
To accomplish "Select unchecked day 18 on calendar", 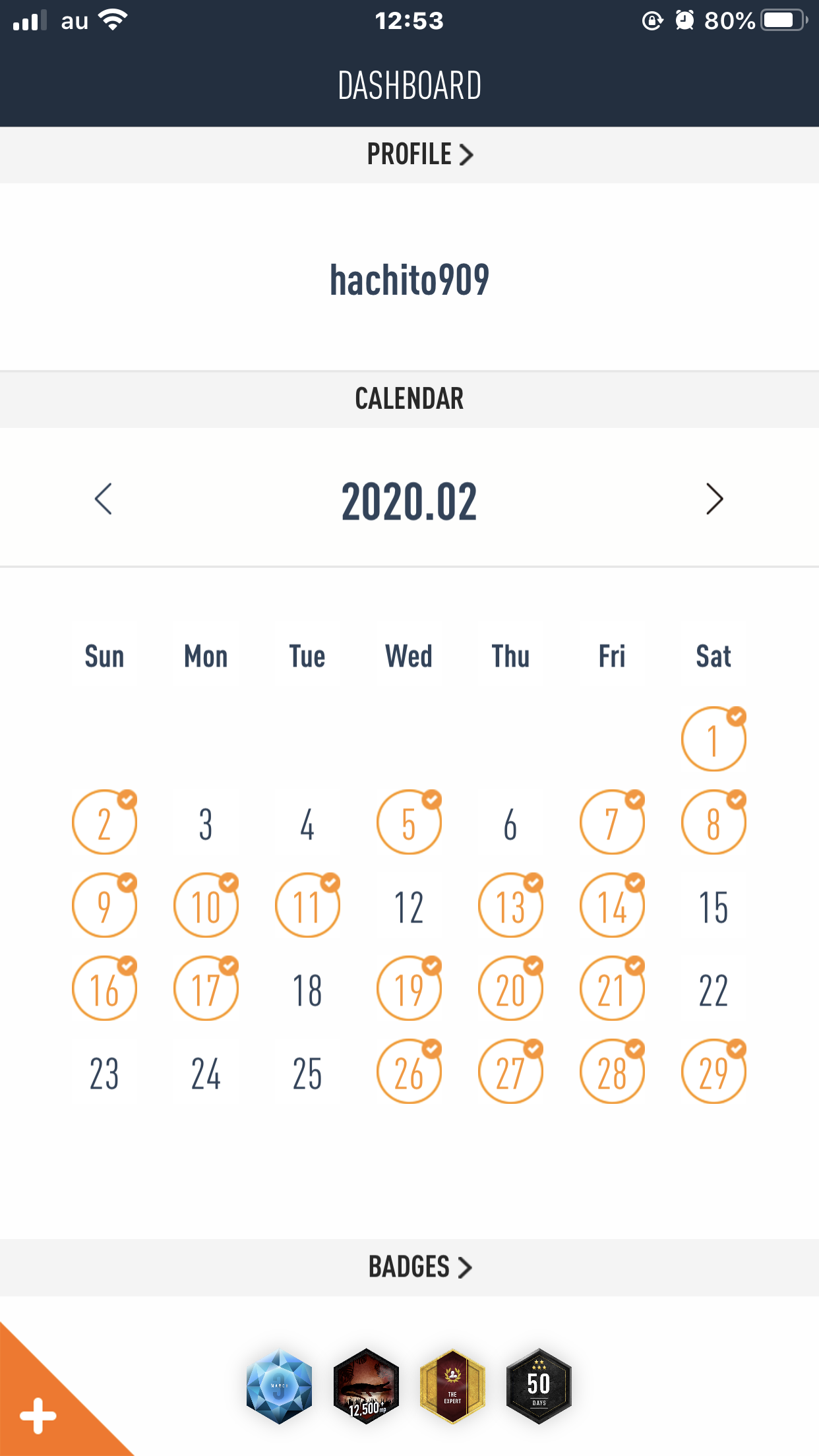I will click(307, 989).
